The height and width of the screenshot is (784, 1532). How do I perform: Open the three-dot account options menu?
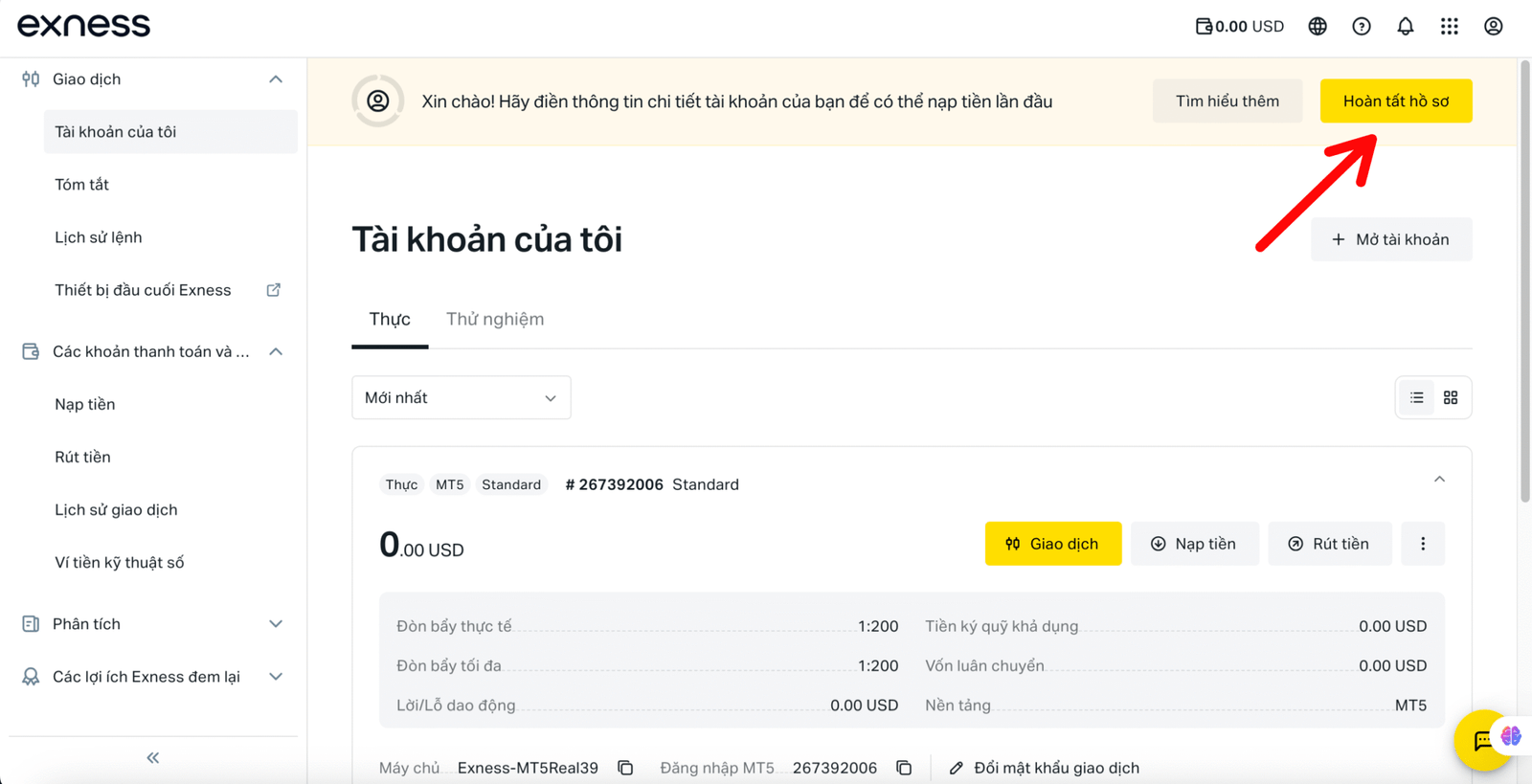click(x=1423, y=543)
